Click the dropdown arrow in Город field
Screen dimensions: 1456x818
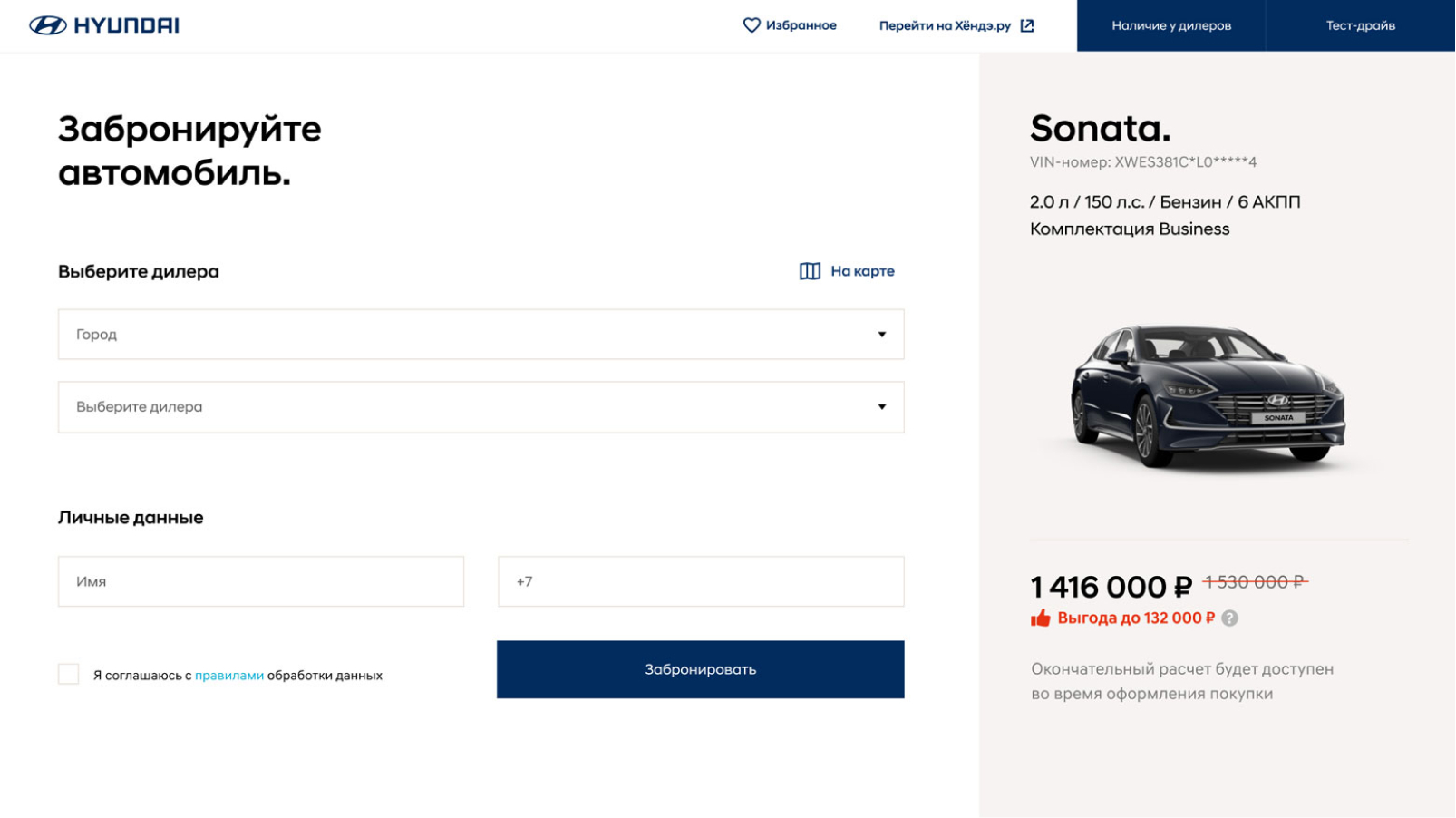coord(881,335)
